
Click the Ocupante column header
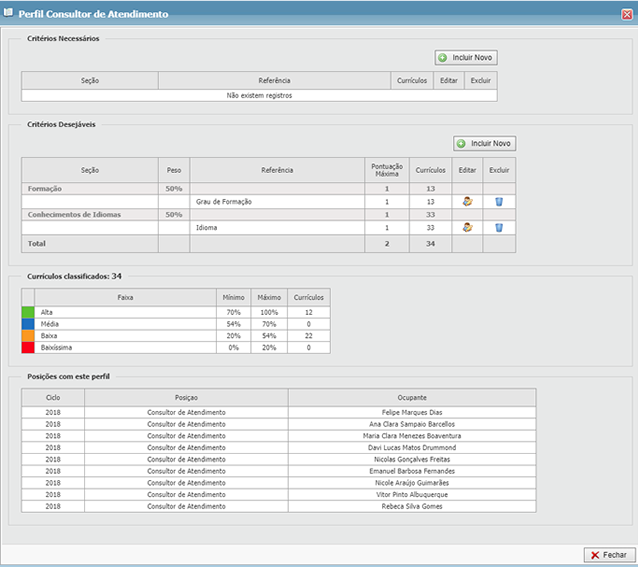point(412,397)
